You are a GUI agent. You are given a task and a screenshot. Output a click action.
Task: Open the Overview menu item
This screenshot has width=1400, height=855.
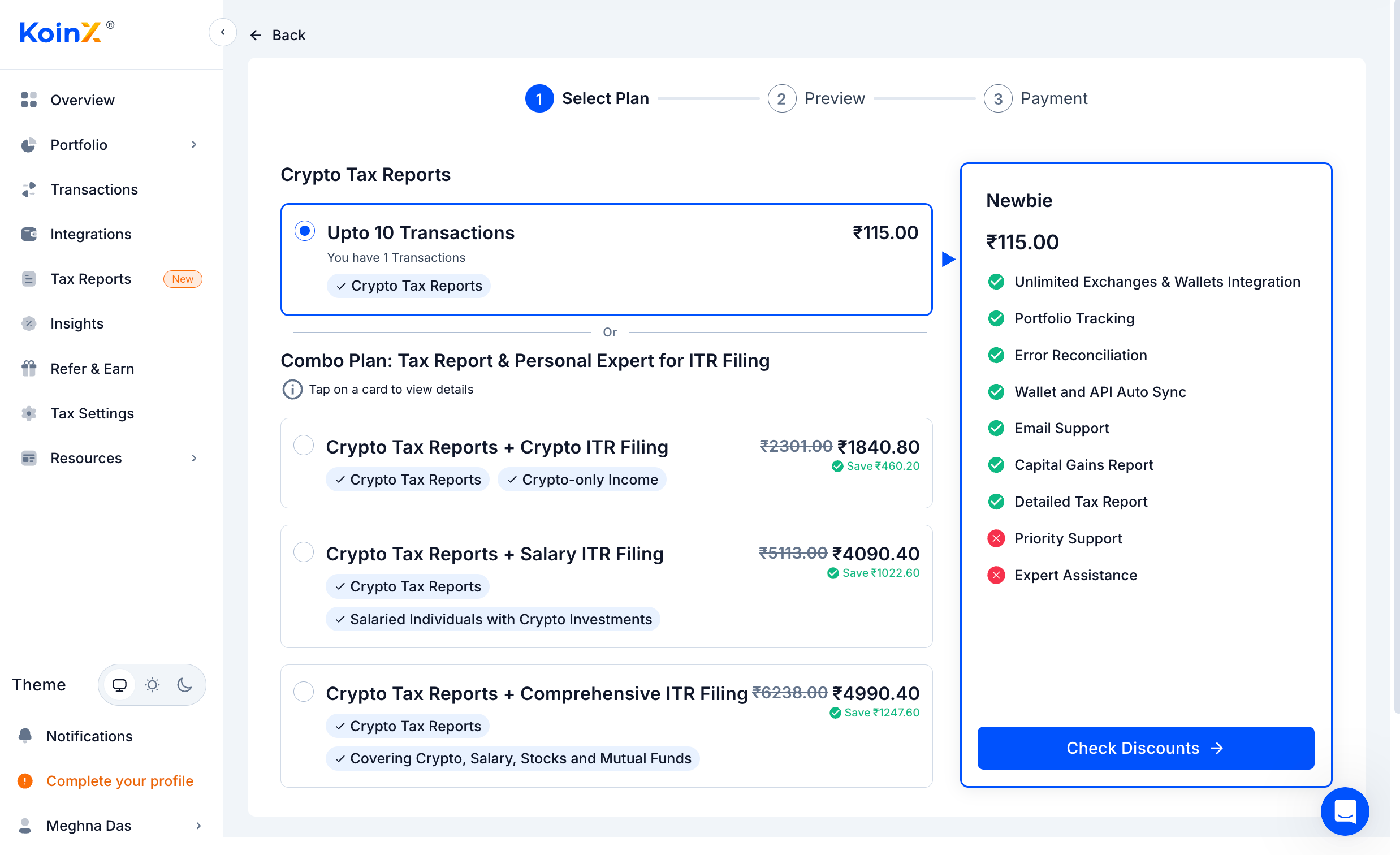[x=83, y=100]
